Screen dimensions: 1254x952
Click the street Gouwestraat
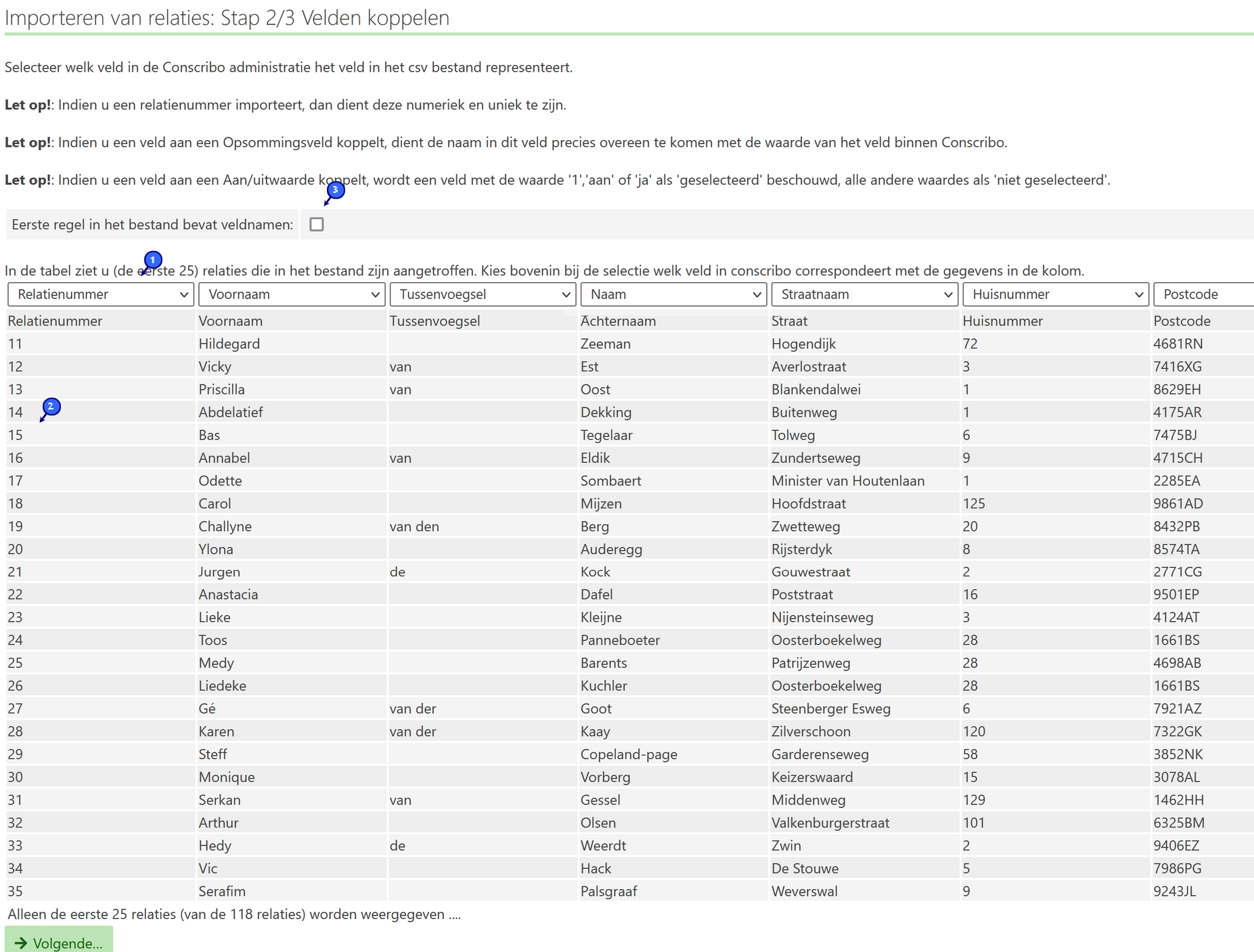point(811,572)
